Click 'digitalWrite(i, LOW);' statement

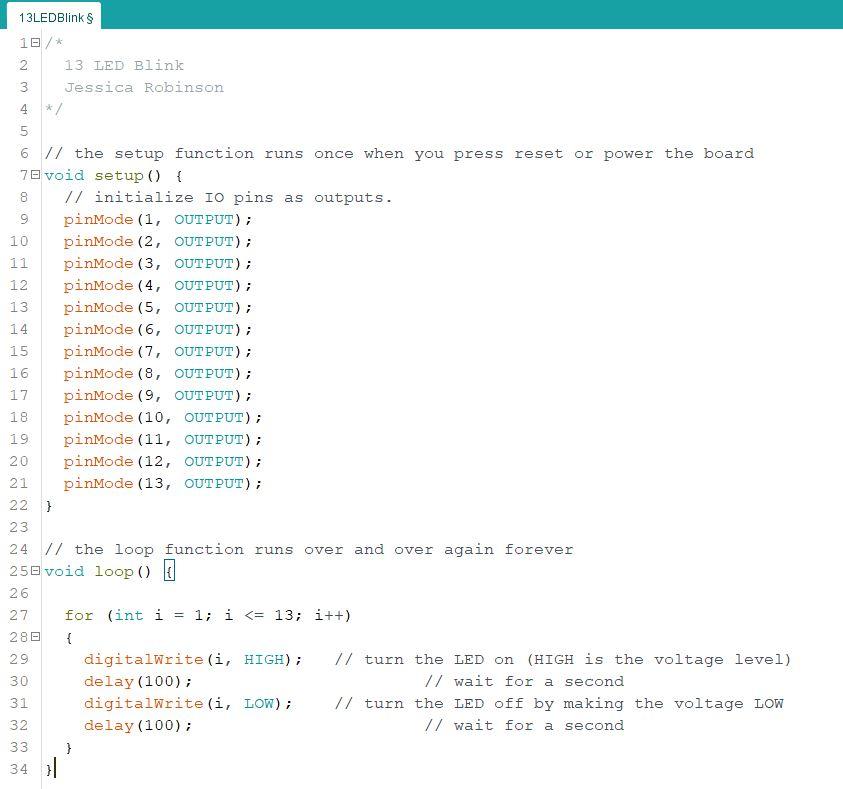coord(188,704)
